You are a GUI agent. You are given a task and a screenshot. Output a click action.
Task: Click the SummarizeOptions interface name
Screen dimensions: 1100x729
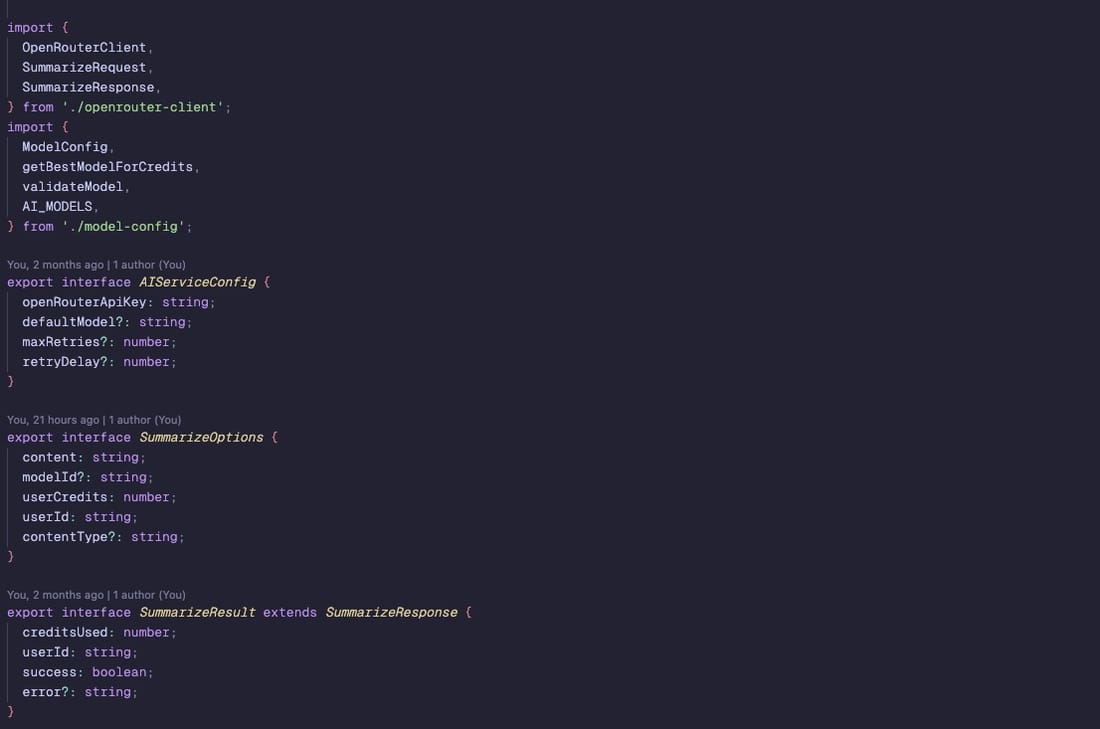click(x=201, y=437)
